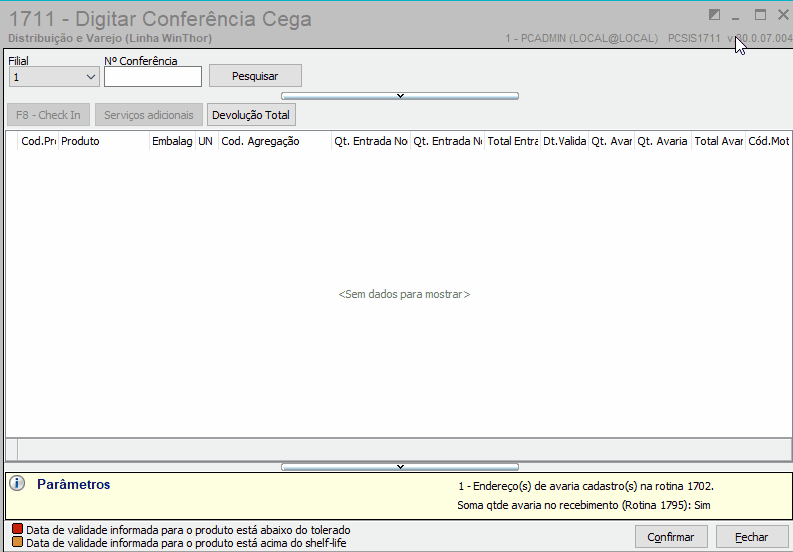Click the Fechar button
793x552 pixels.
[752, 537]
